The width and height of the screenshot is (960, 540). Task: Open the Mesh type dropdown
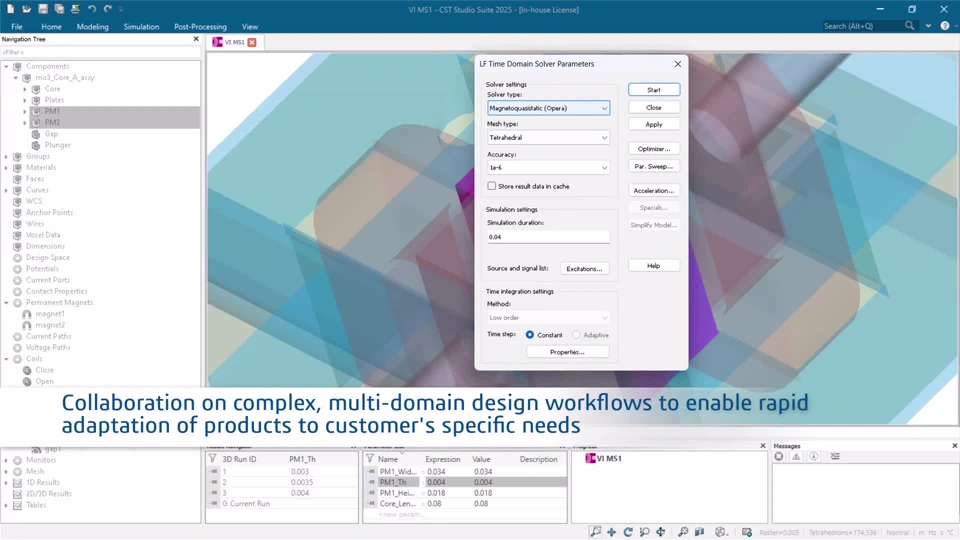click(549, 137)
